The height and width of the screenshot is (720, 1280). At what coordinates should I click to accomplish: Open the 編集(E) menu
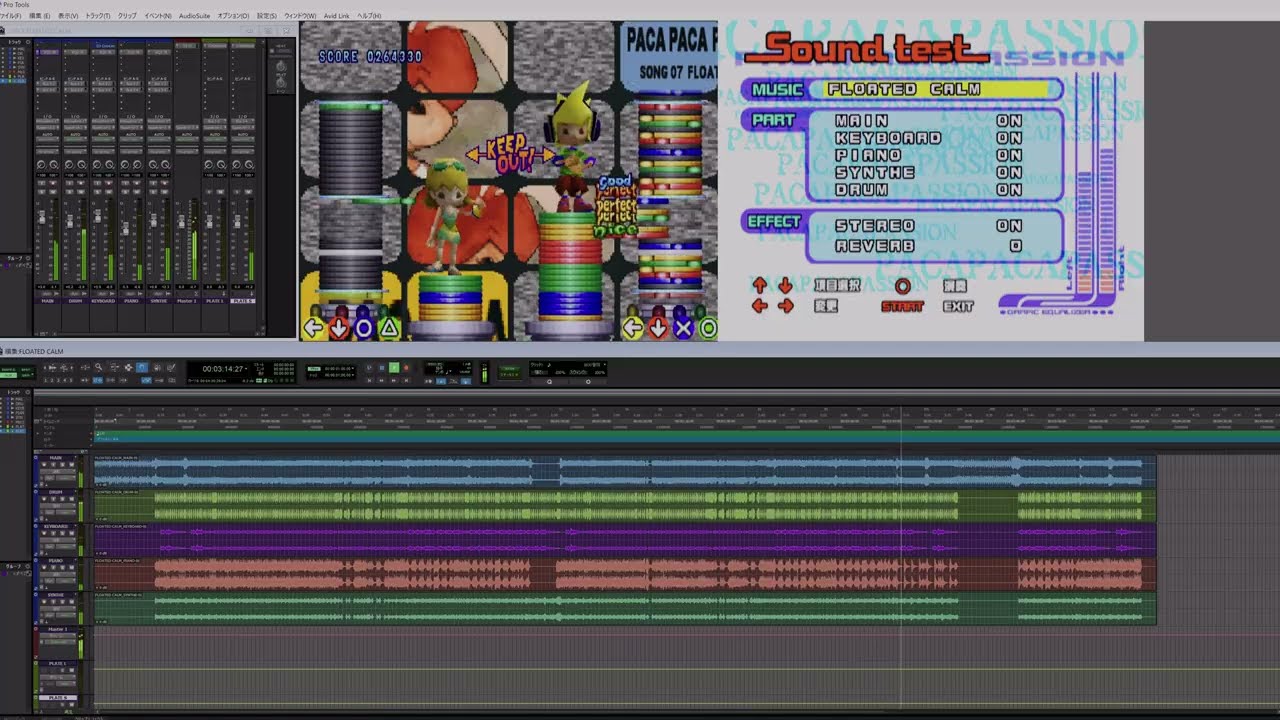click(40, 16)
